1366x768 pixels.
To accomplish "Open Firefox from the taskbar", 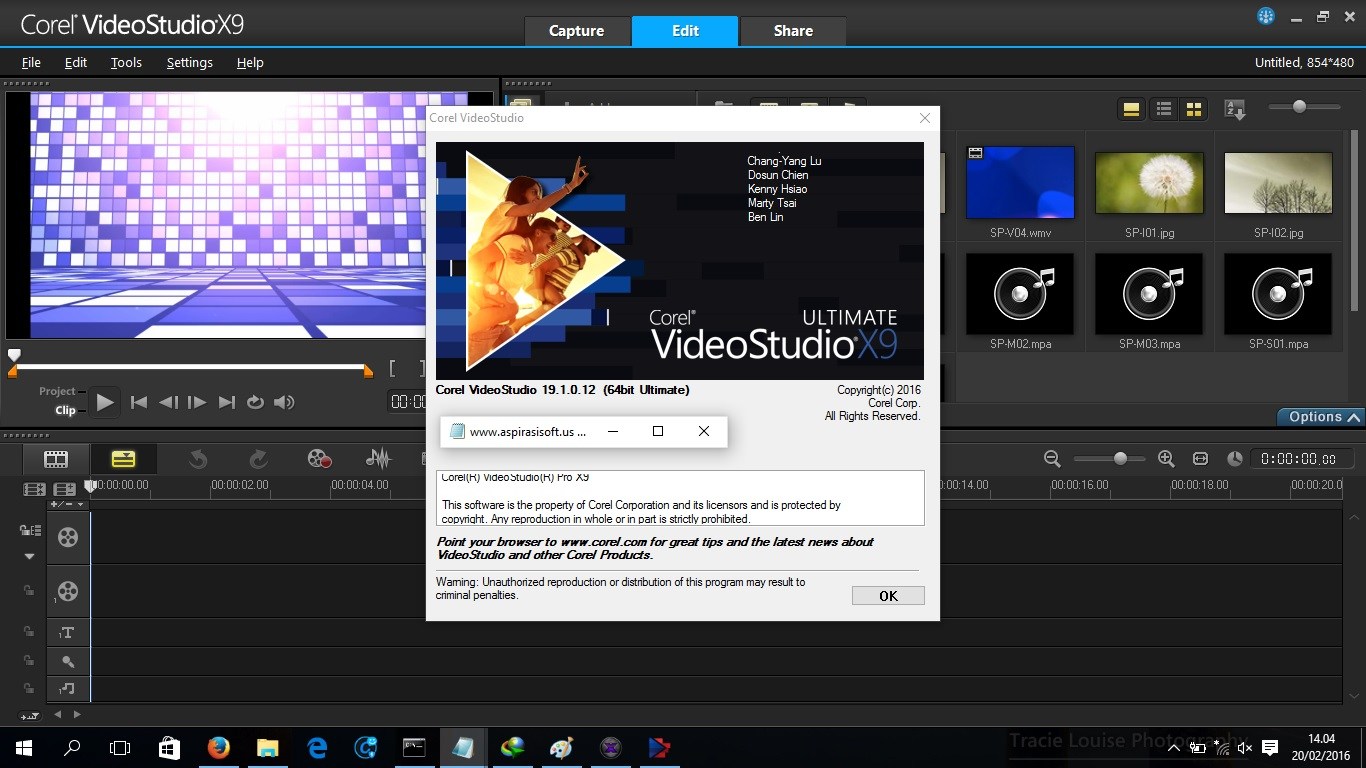I will 218,747.
